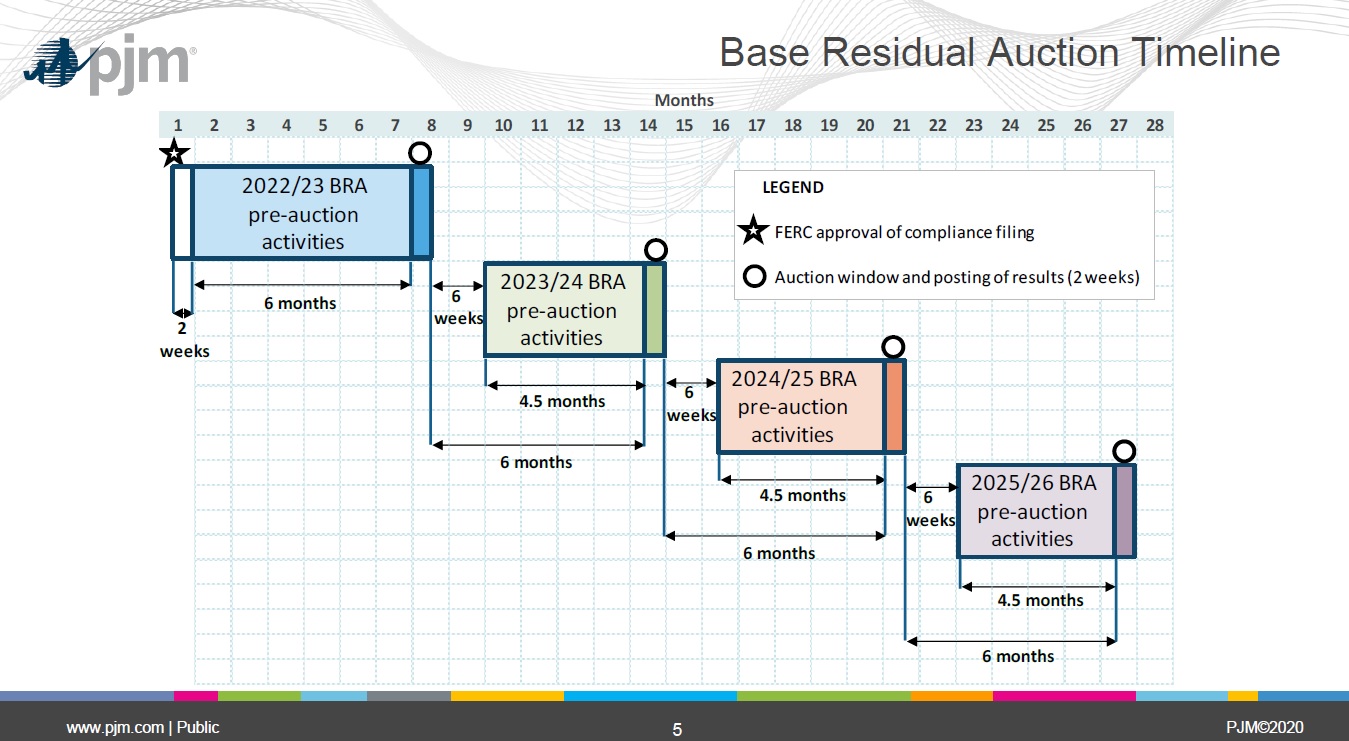The image size is (1349, 741).
Task: Click '6 months' label below 2024/25 block
Action: click(x=779, y=553)
